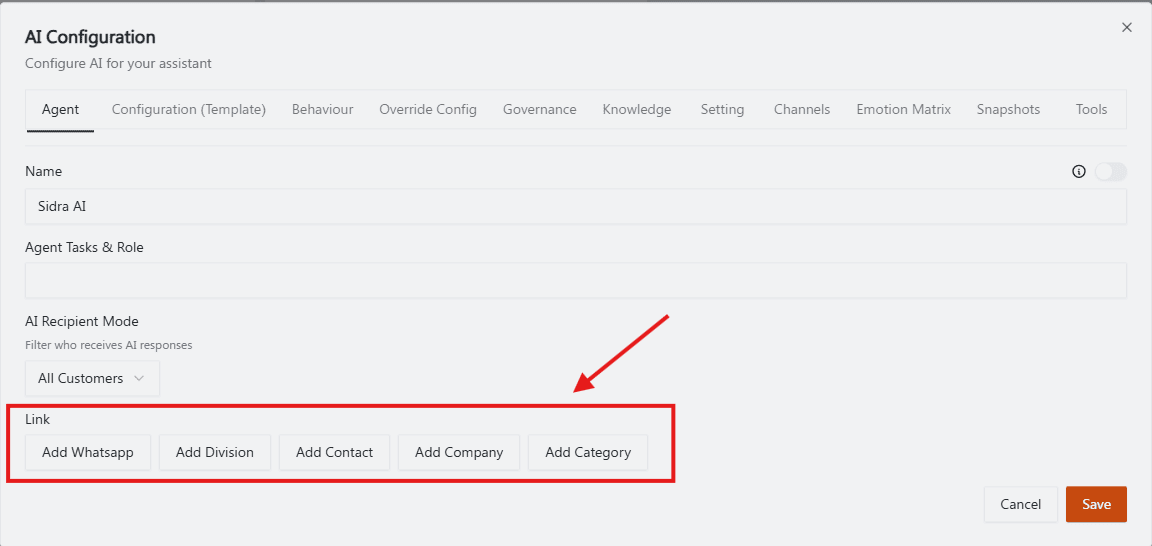Open the Emotion Matrix tab
The image size is (1152, 546).
tap(904, 109)
